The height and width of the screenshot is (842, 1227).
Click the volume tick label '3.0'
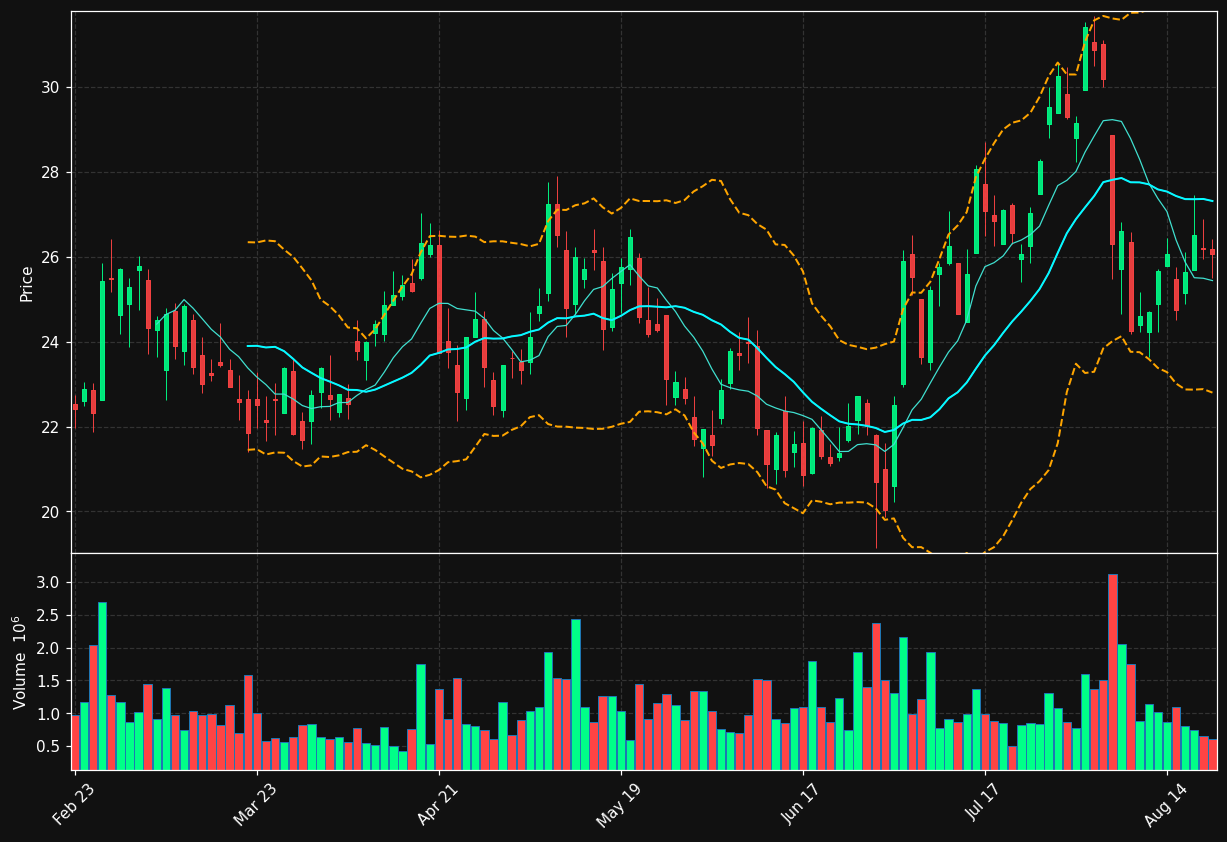[49, 583]
